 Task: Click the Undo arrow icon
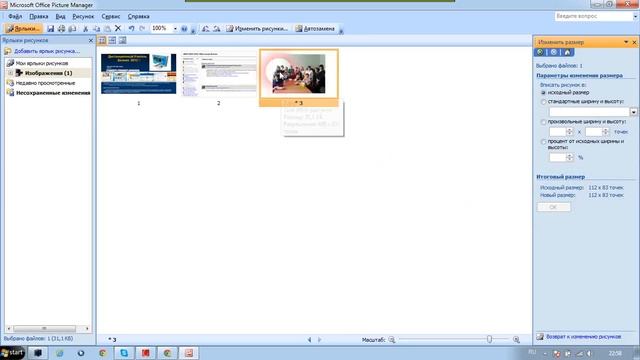click(131, 29)
